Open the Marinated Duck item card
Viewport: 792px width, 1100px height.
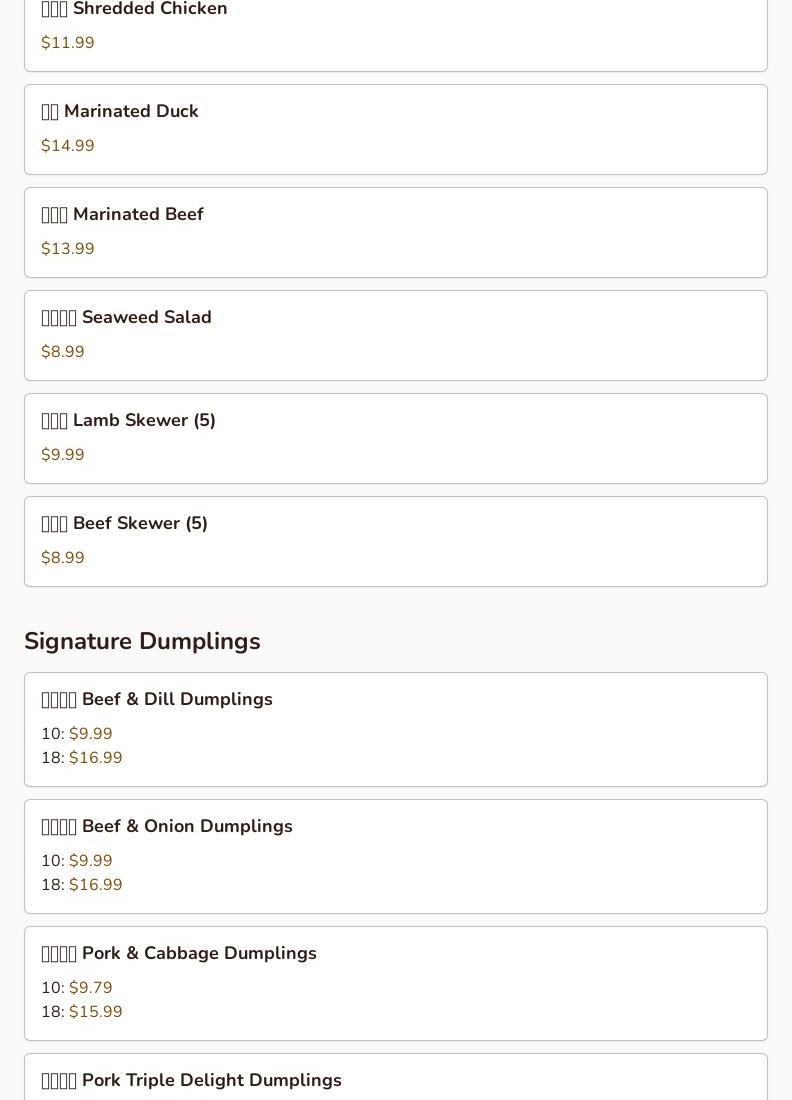(396, 130)
